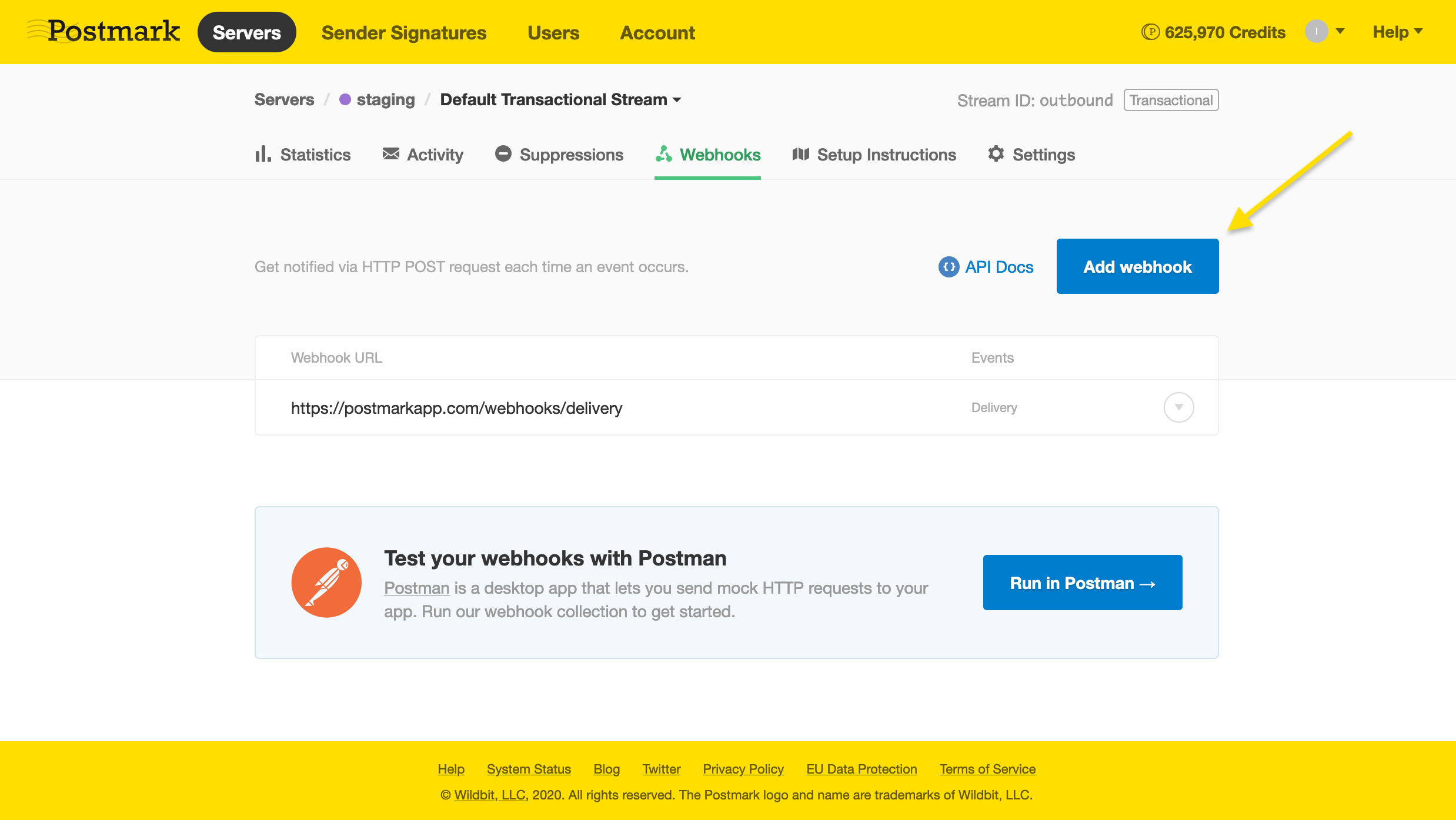Click the Wildbit, LLC link
This screenshot has height=820, width=1456.
pos(490,795)
